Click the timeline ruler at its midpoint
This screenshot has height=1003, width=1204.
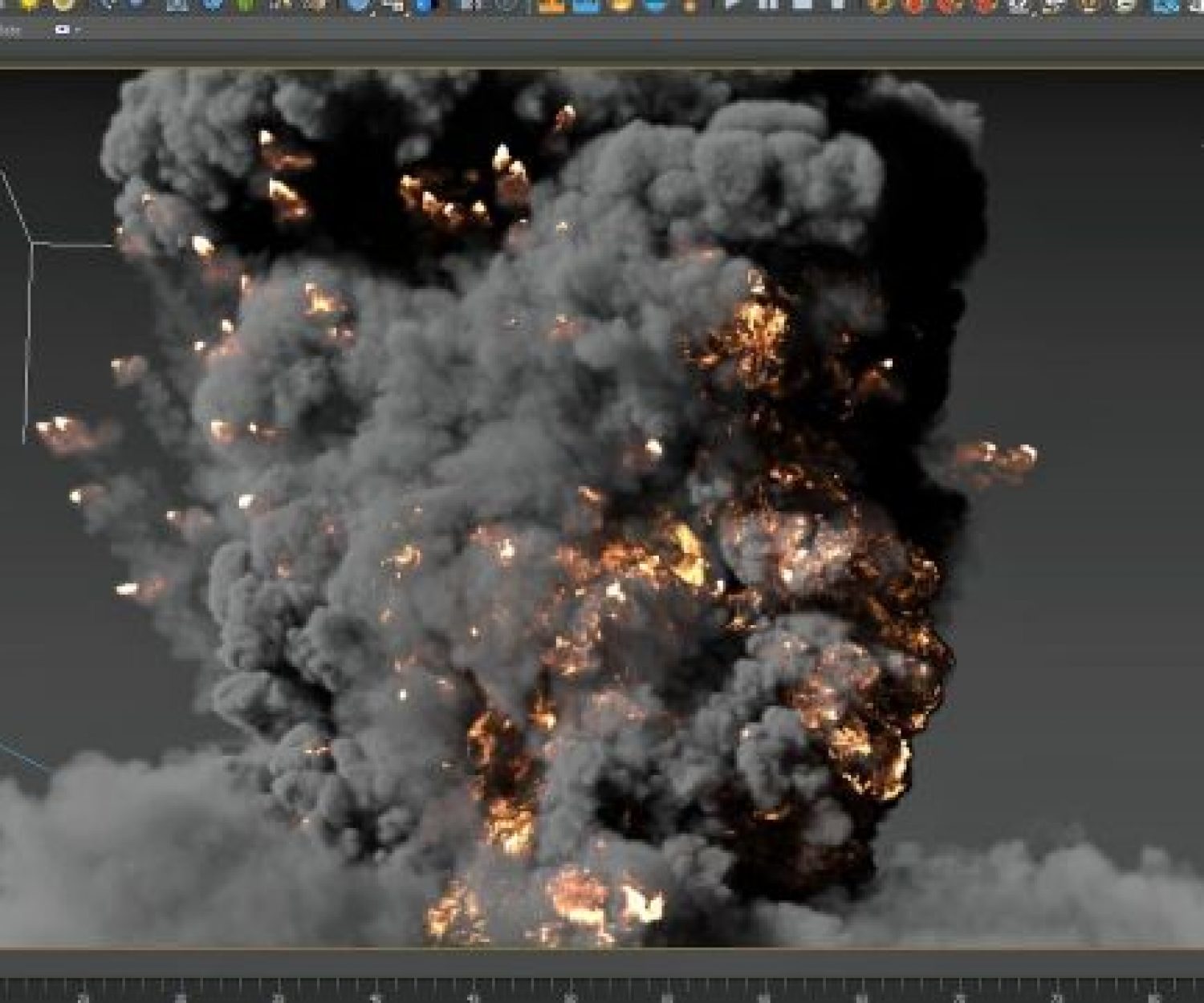tap(602, 991)
